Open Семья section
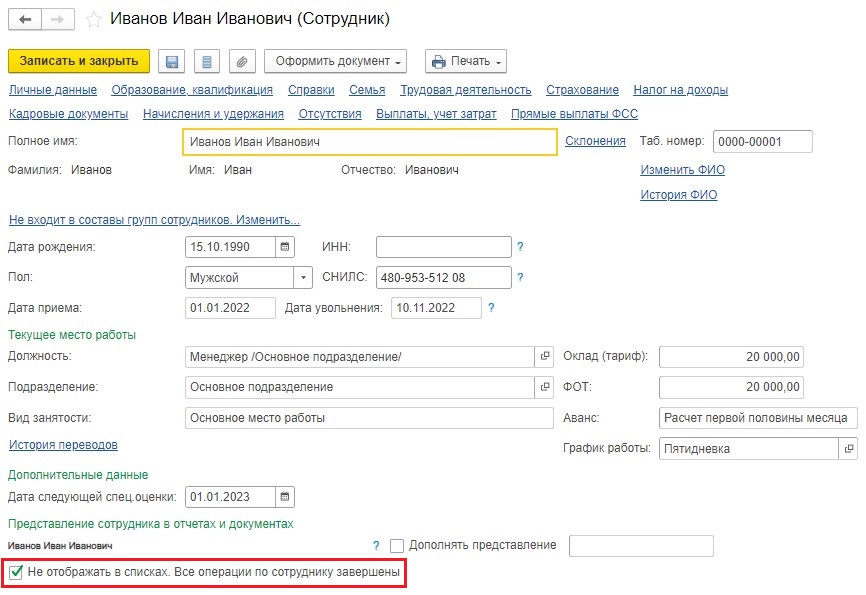The width and height of the screenshot is (866, 595). 367,90
